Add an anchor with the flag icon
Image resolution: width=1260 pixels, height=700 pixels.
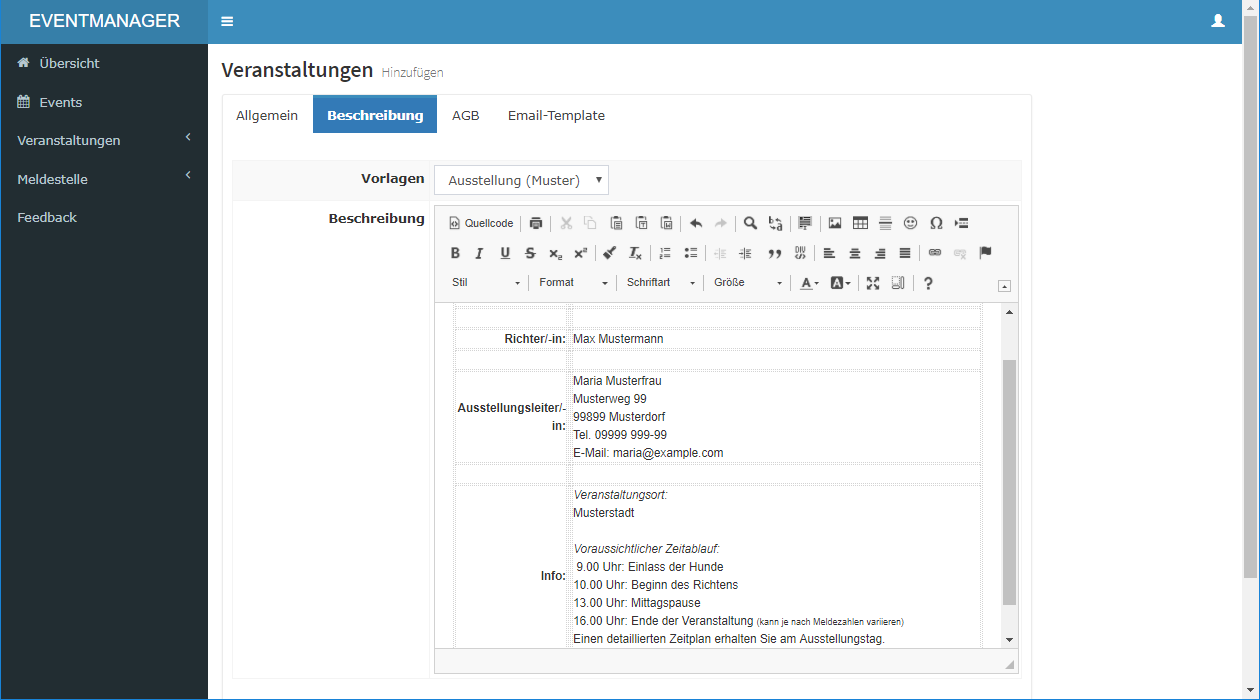[985, 253]
